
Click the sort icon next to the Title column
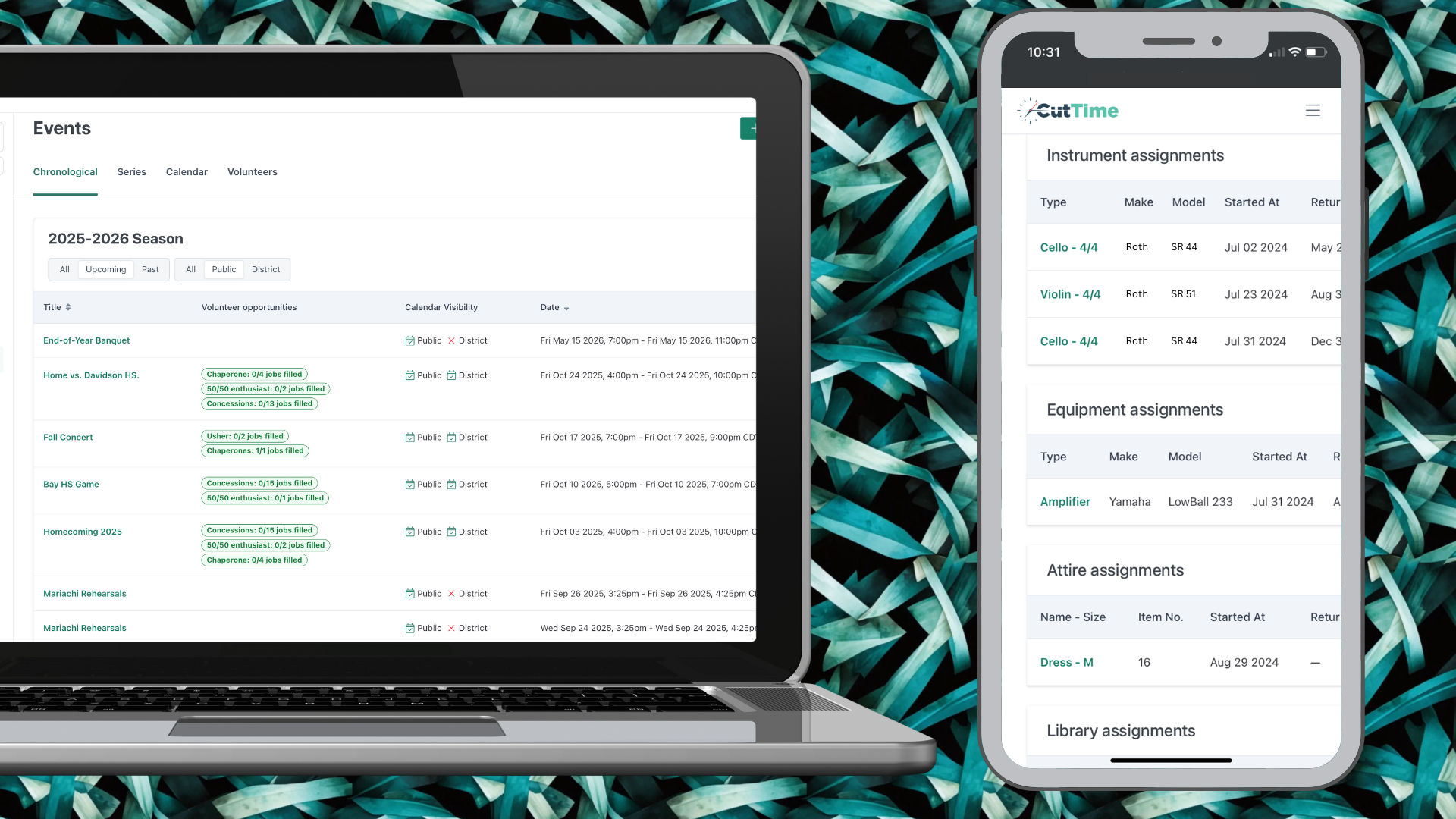[x=69, y=307]
